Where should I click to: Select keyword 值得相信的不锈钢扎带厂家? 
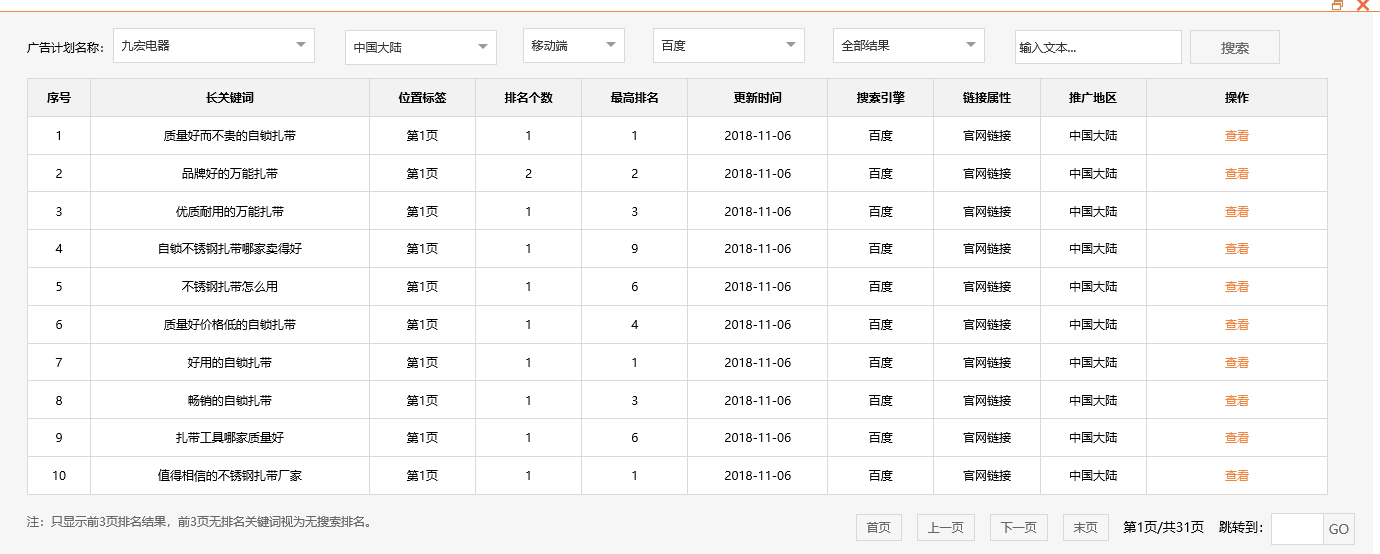pos(230,476)
